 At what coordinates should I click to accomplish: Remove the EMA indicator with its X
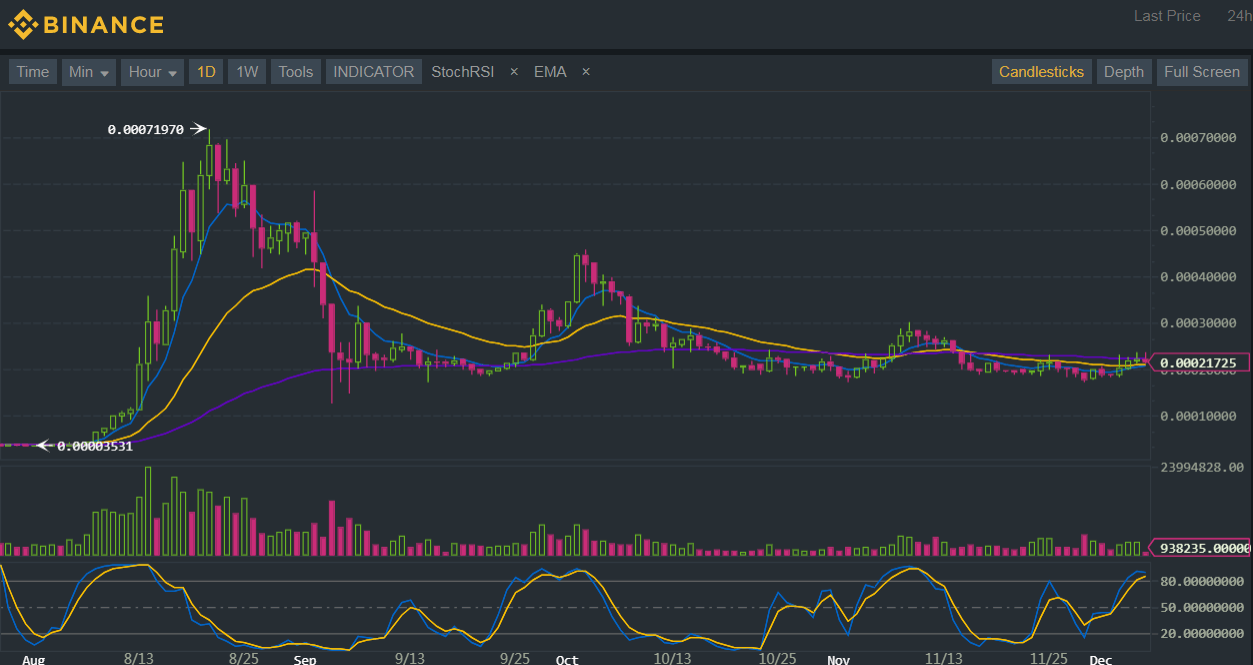tap(586, 72)
